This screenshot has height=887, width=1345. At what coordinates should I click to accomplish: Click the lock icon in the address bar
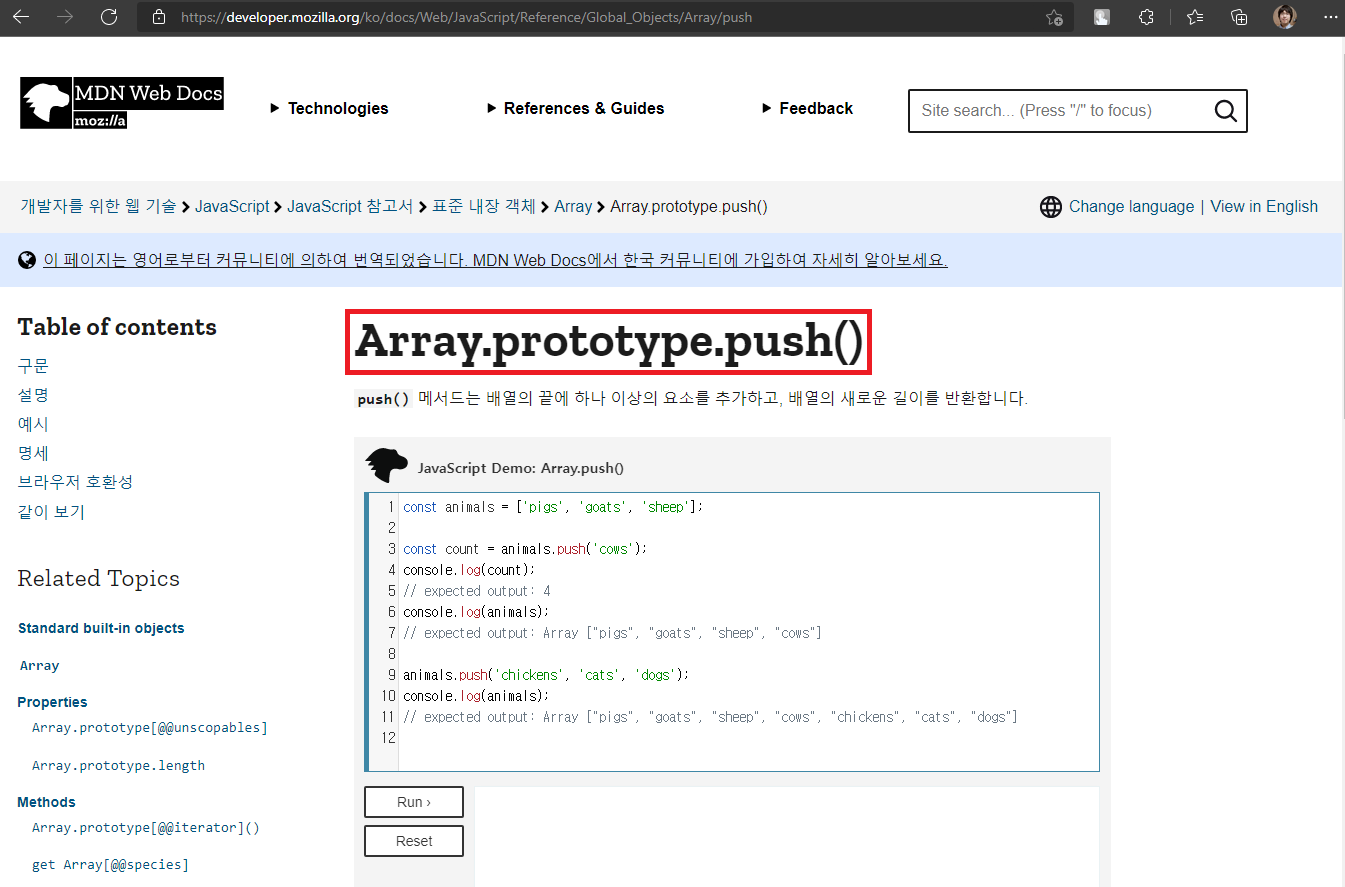[159, 17]
